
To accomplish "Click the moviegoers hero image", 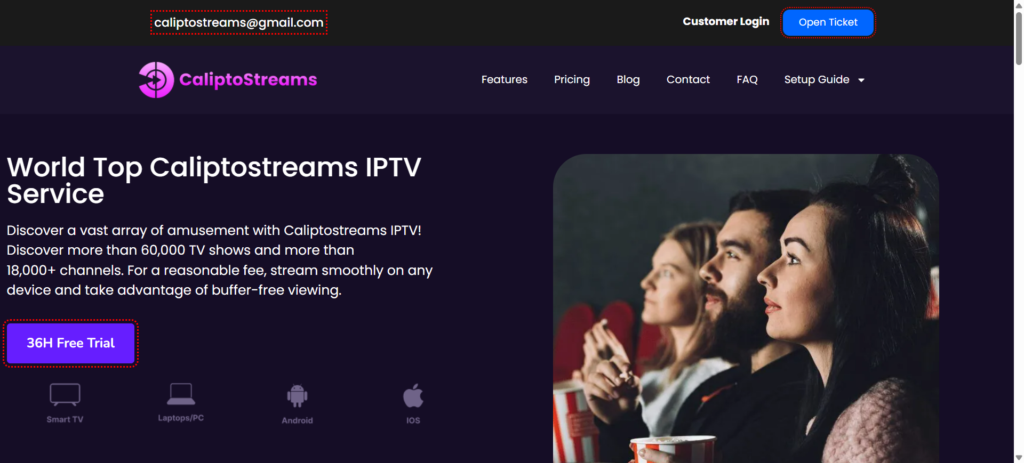I will 746,308.
